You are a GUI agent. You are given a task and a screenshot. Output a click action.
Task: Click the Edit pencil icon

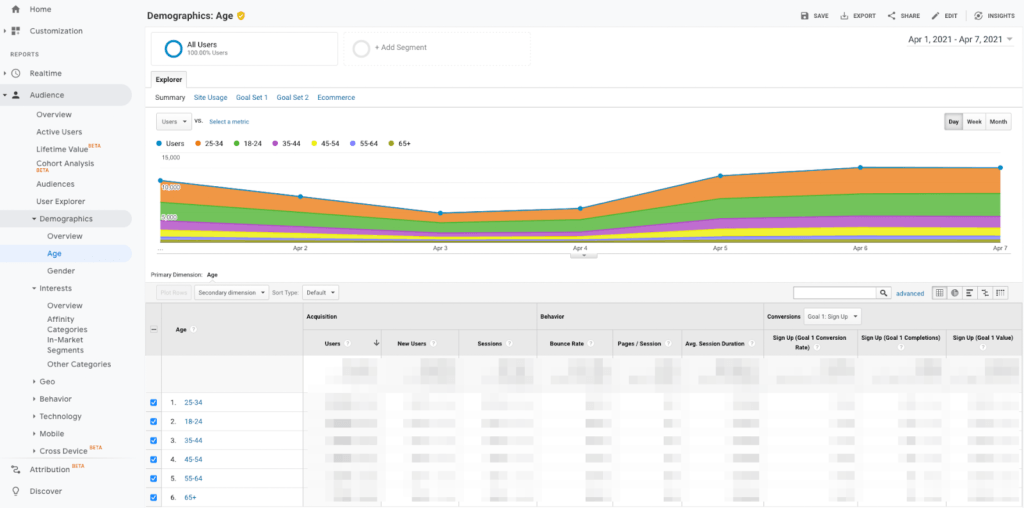tap(936, 16)
